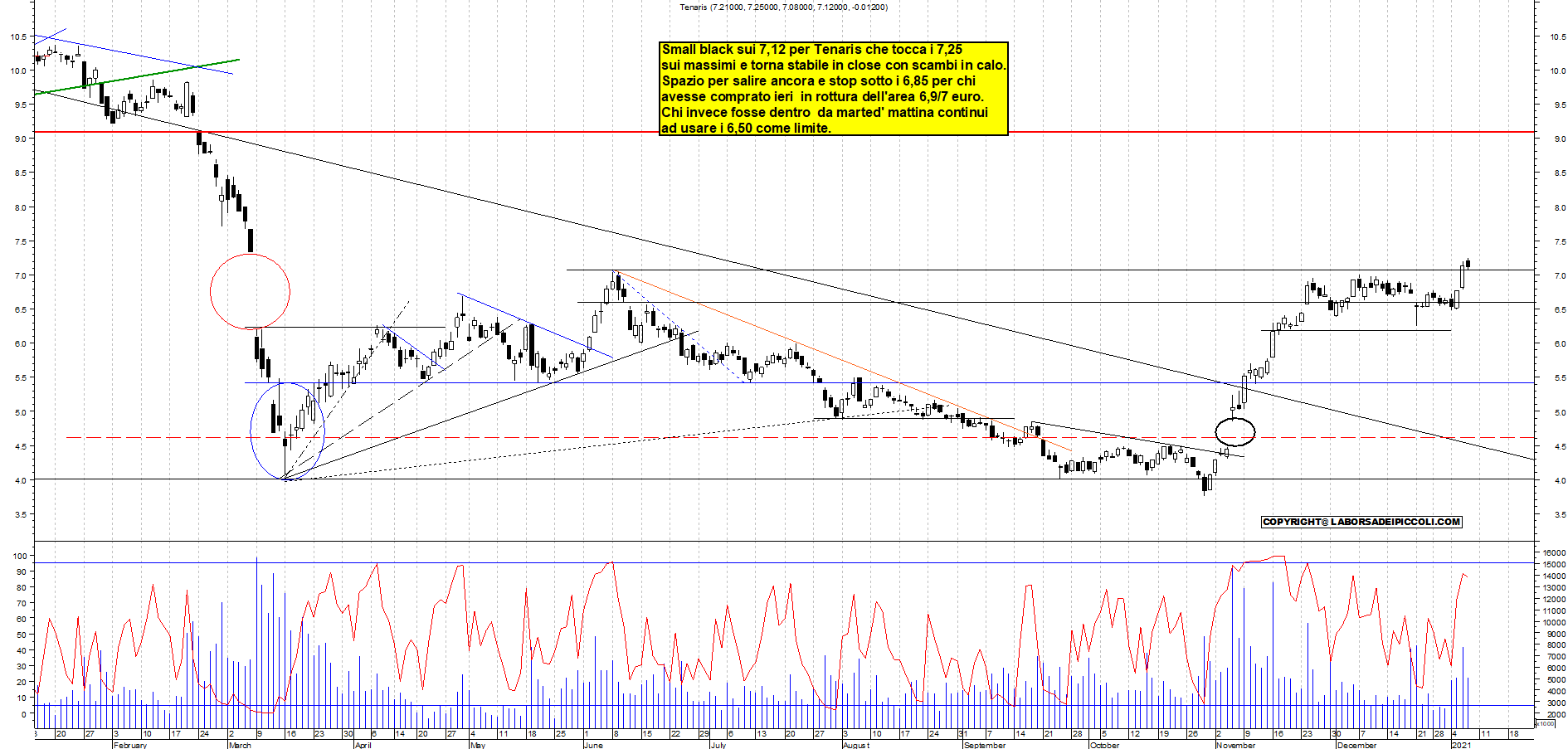Viewport: 1568px width, 749px height.
Task: Select the green rising trendline near February
Action: (x=137, y=76)
